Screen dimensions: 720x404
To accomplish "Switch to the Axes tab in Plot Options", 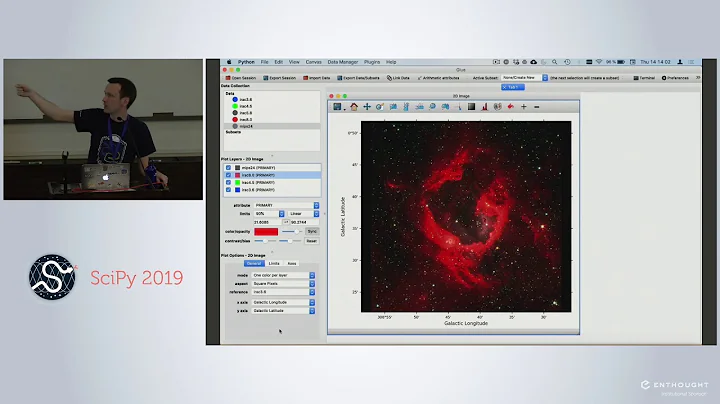I will tap(292, 264).
